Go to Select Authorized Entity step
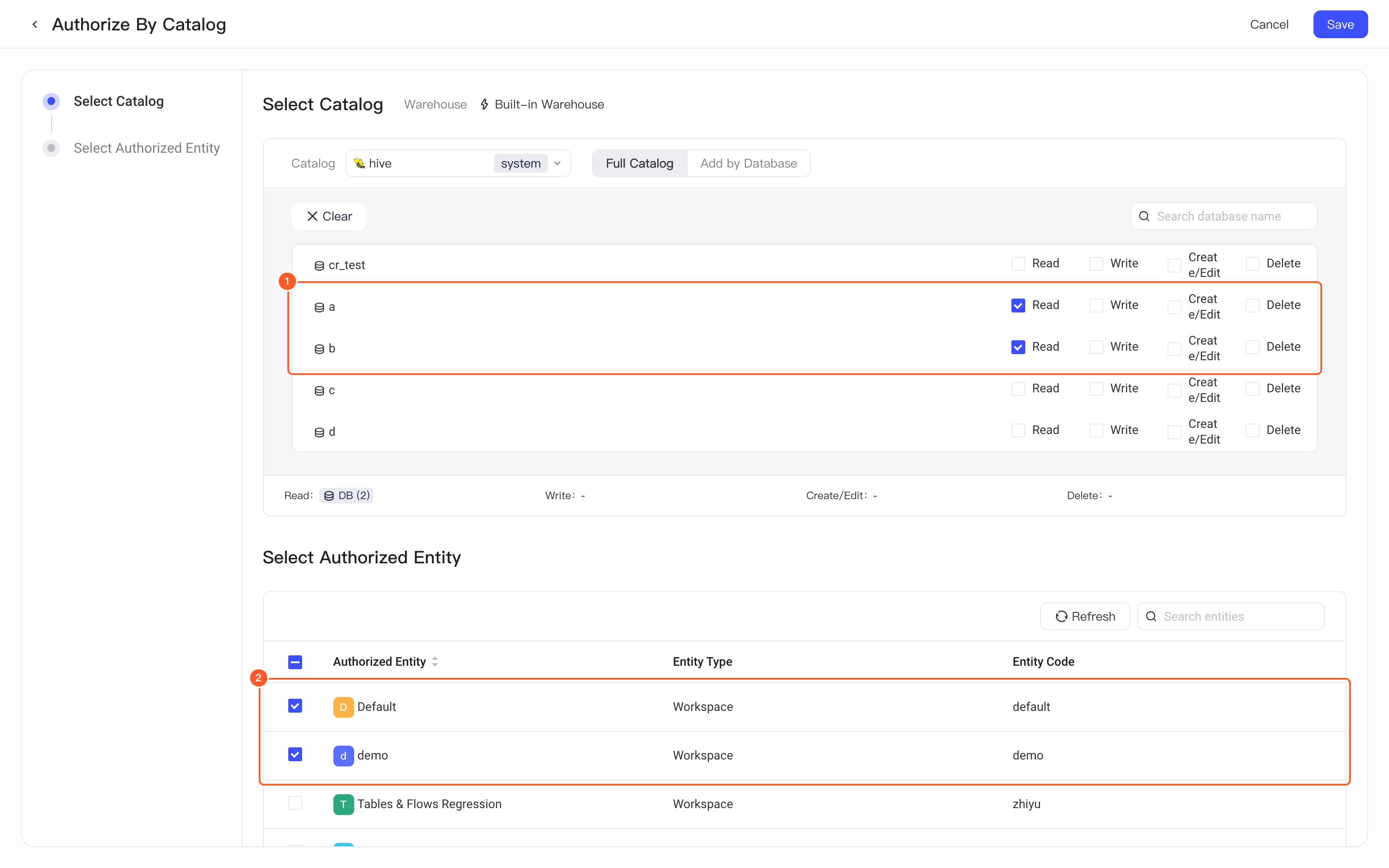 [x=146, y=148]
